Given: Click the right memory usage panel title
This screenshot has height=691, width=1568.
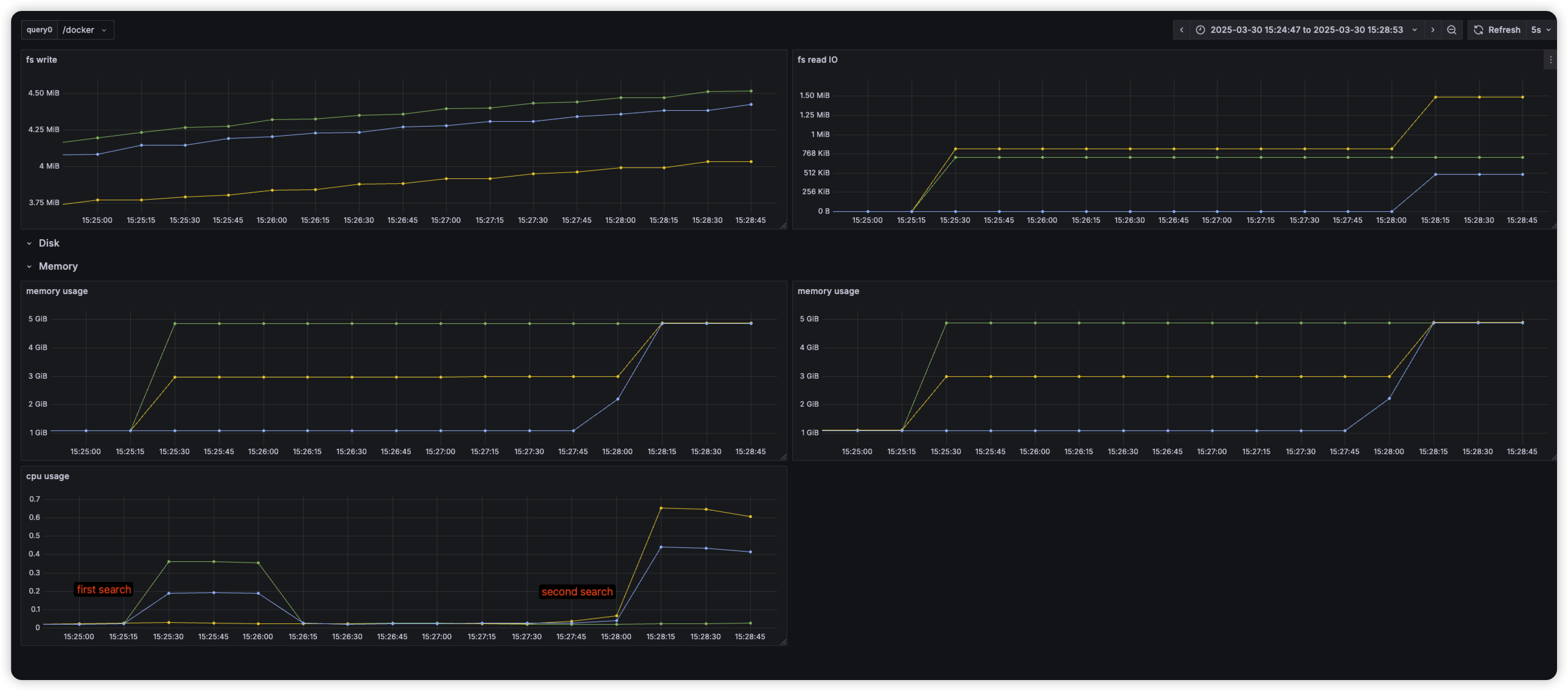Looking at the screenshot, I should pyautogui.click(x=828, y=291).
